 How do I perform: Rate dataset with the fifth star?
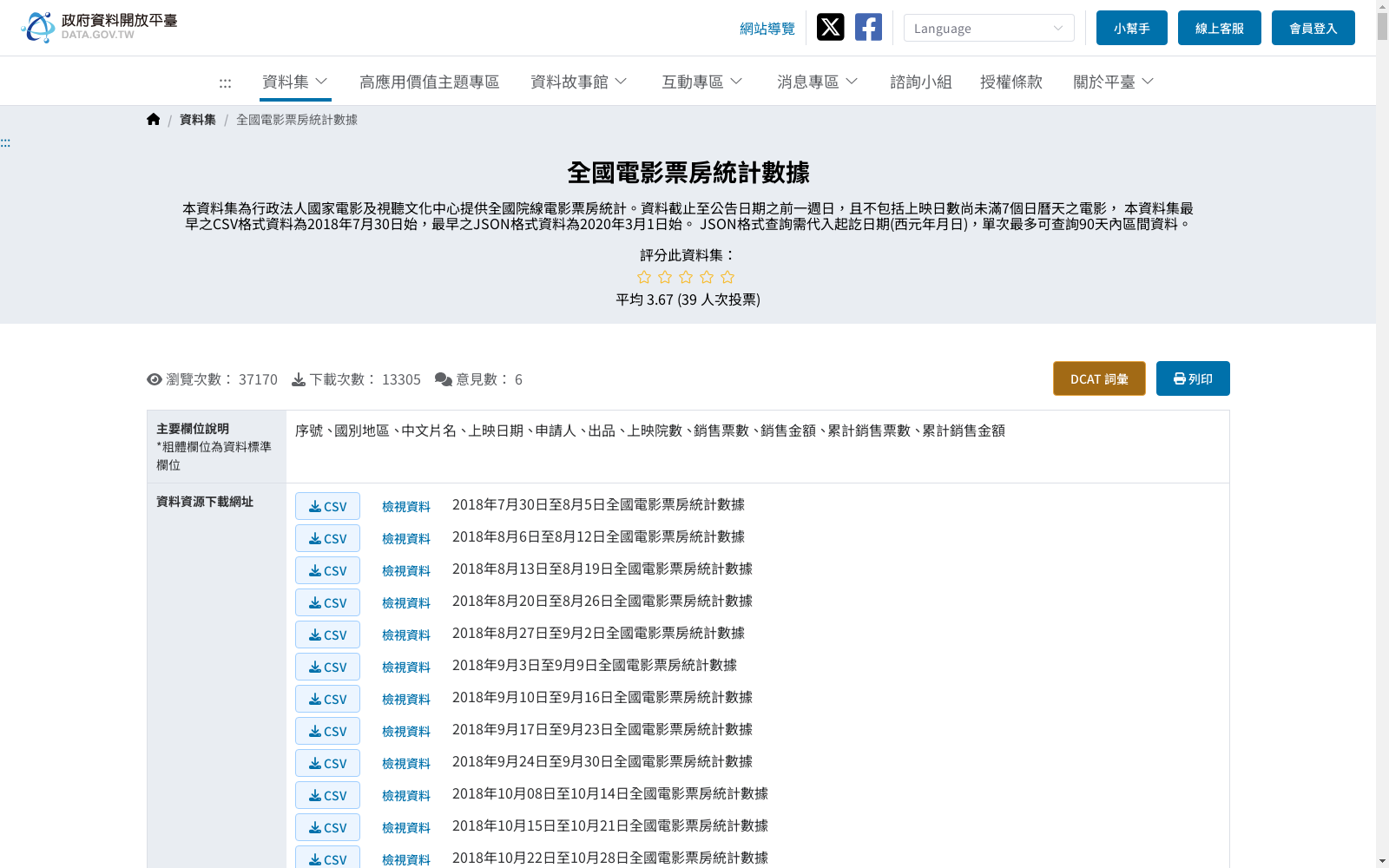727,277
